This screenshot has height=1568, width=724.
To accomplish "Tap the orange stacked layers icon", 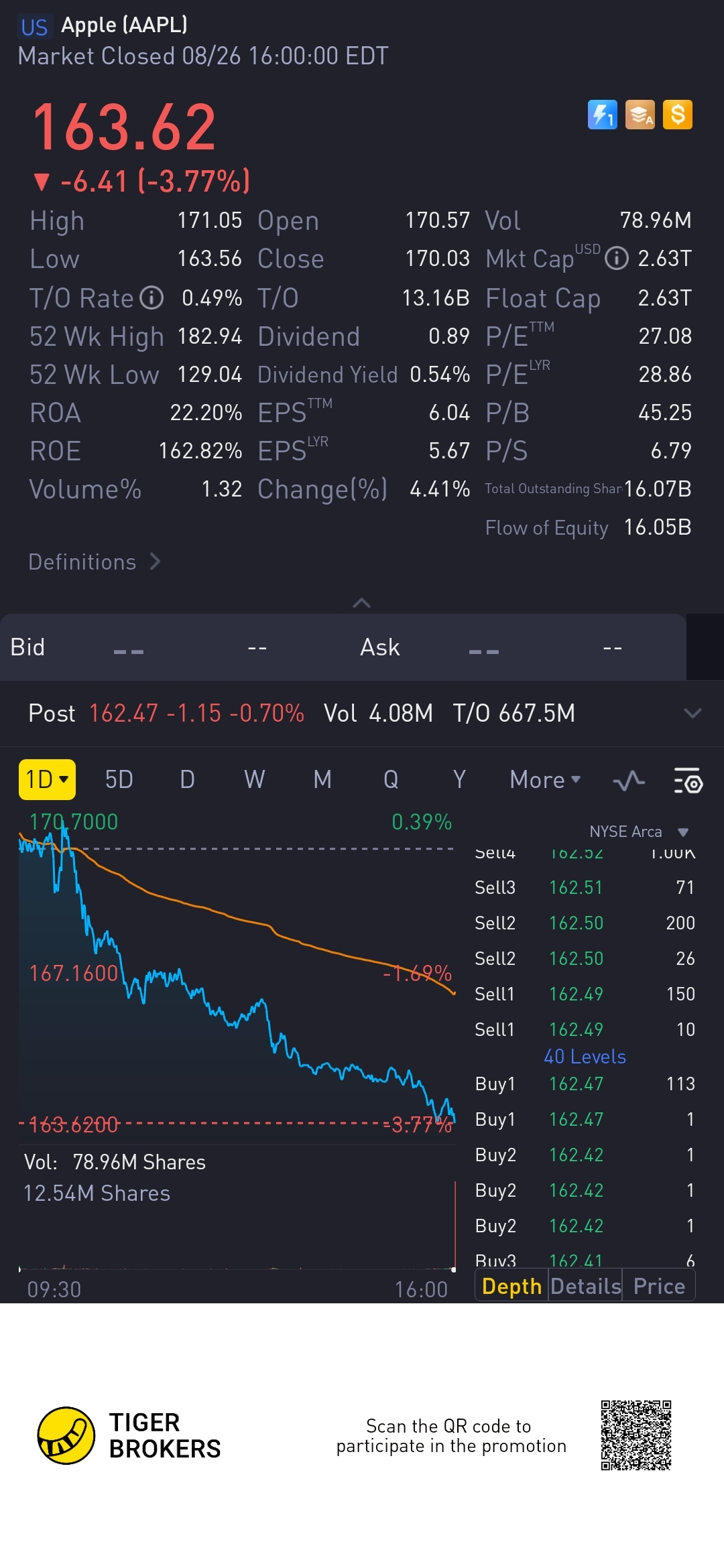I will 640,115.
